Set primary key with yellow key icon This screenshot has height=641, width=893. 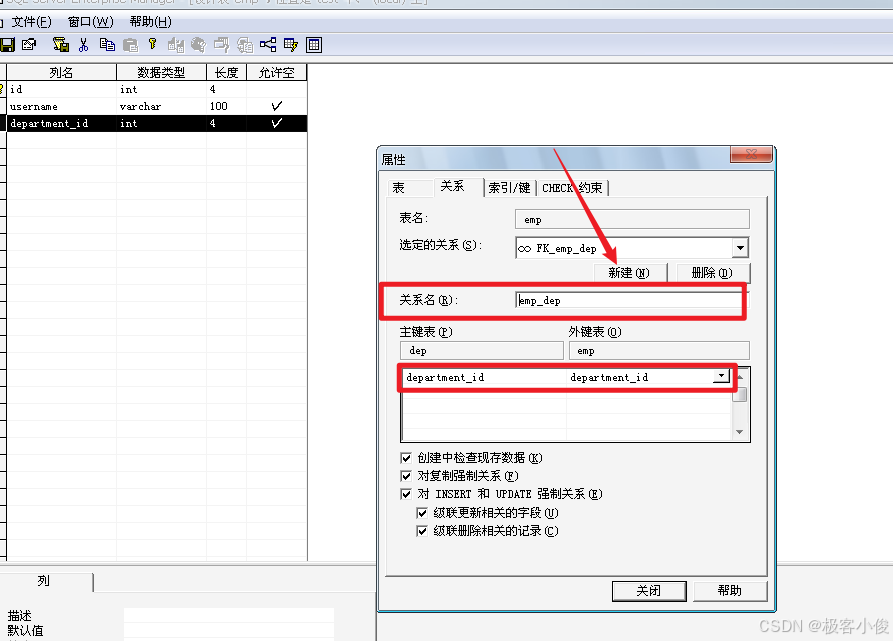click(x=152, y=44)
